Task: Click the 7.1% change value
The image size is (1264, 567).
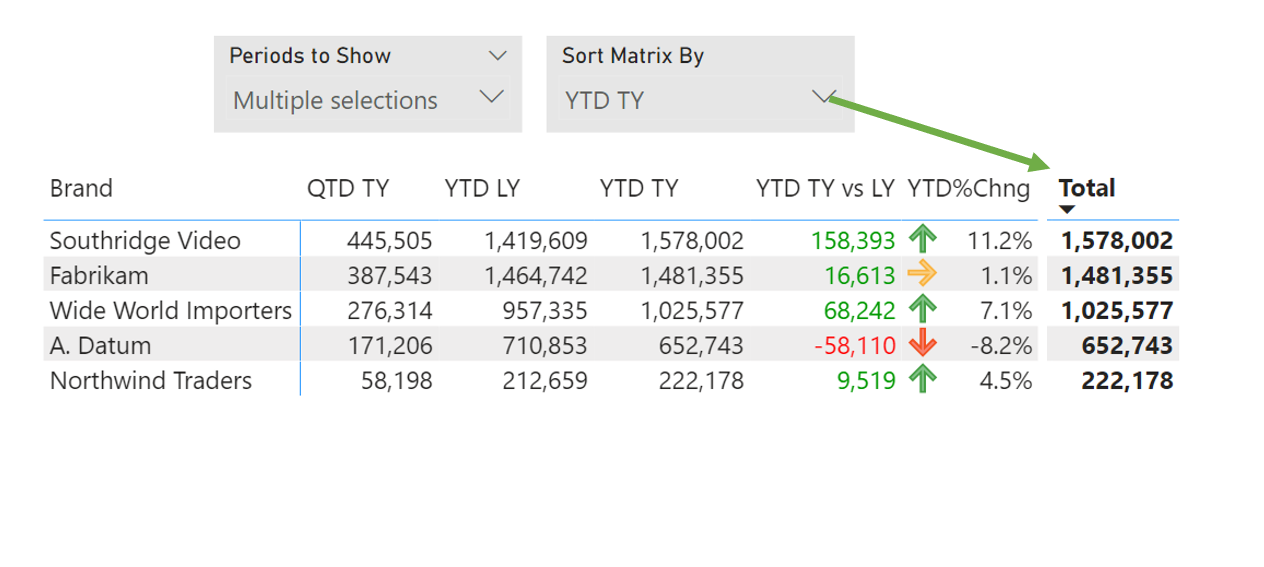Action: click(1007, 311)
